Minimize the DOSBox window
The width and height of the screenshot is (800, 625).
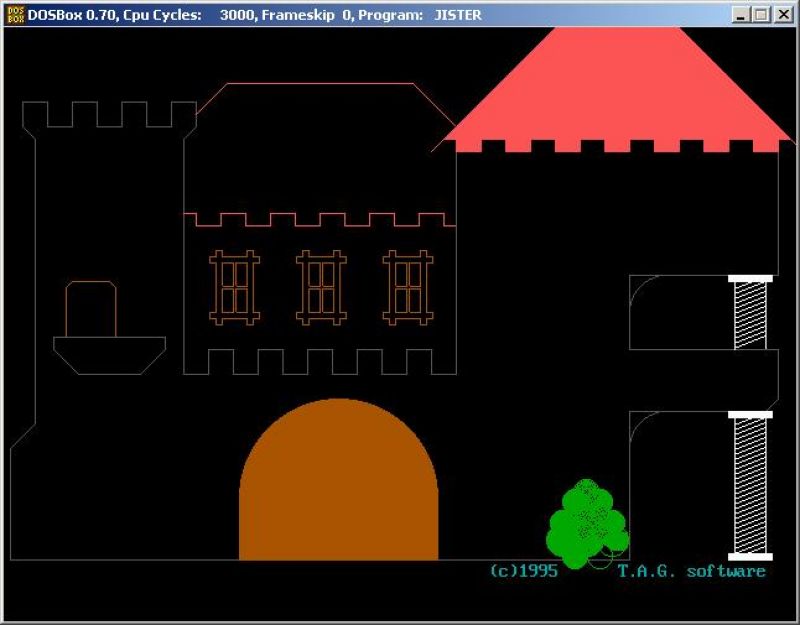[x=741, y=15]
